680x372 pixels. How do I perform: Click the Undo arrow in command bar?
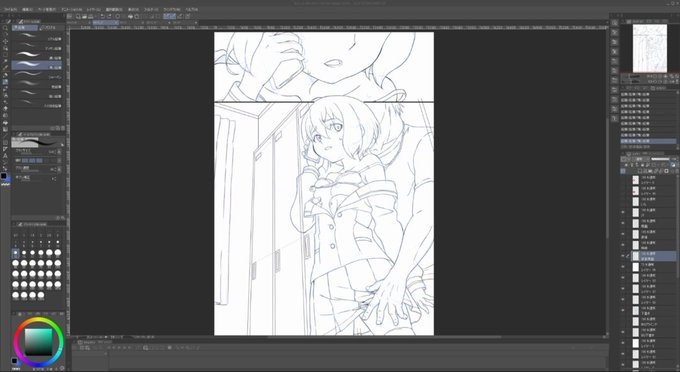102,16
